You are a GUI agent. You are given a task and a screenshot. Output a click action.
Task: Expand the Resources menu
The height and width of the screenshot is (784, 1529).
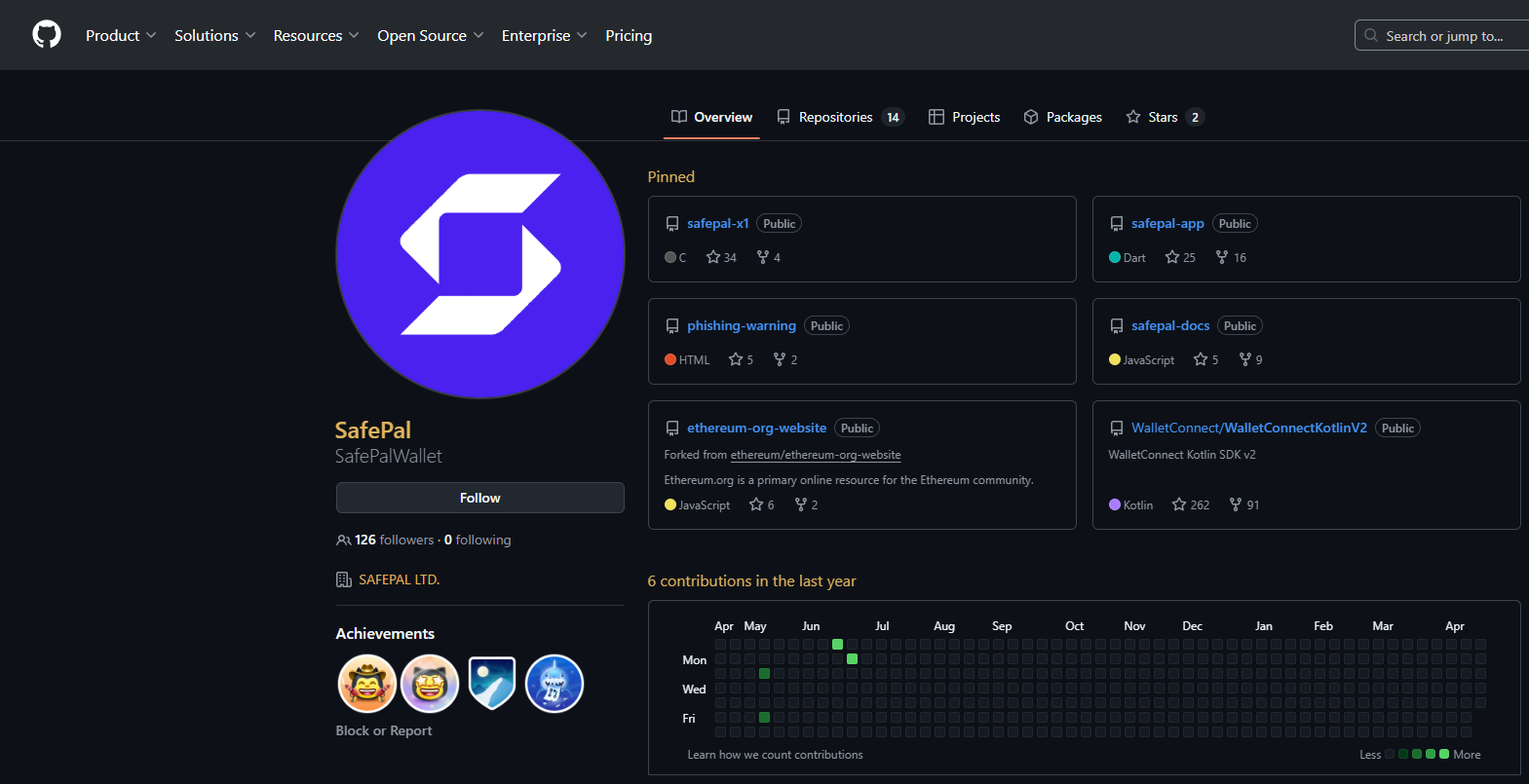tap(317, 35)
